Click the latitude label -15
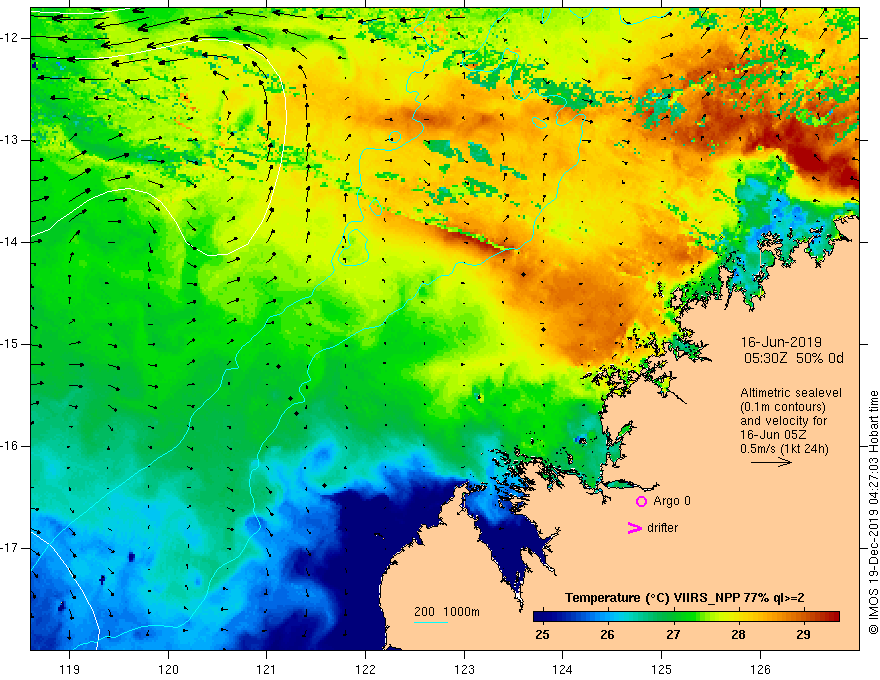Image resolution: width=880 pixels, height=680 pixels. coord(10,344)
